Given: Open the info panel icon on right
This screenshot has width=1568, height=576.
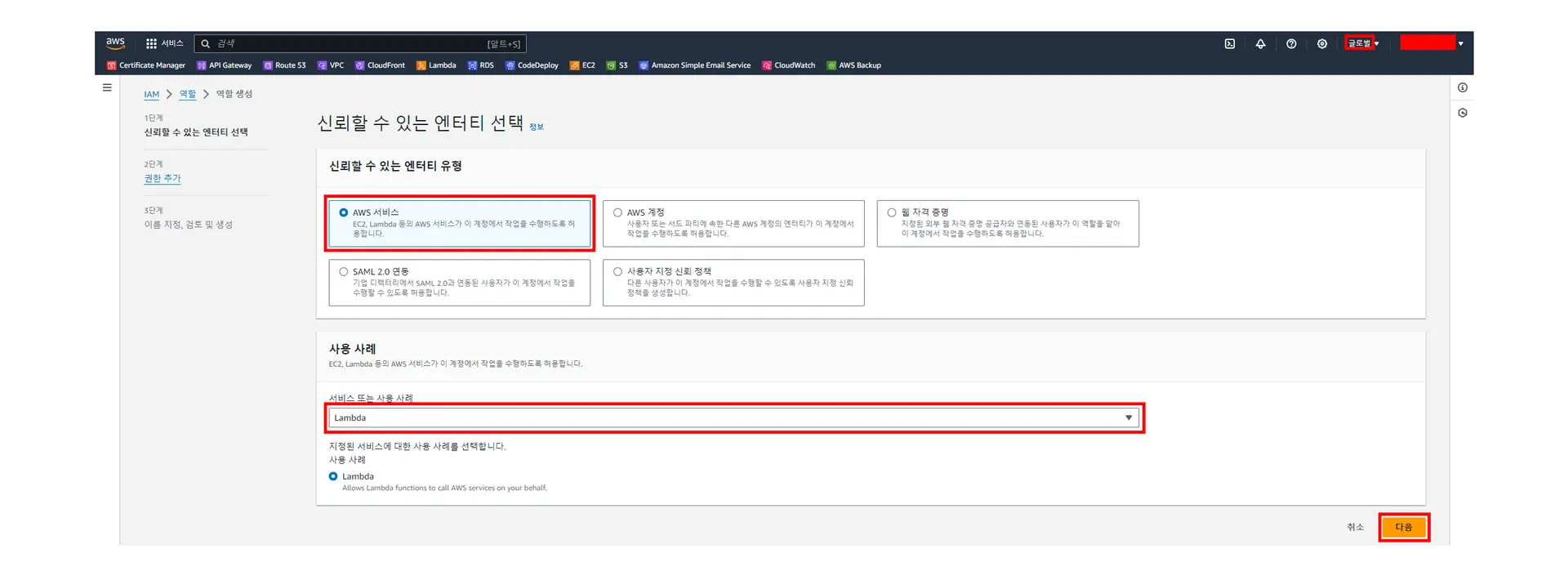Looking at the screenshot, I should point(1462,87).
